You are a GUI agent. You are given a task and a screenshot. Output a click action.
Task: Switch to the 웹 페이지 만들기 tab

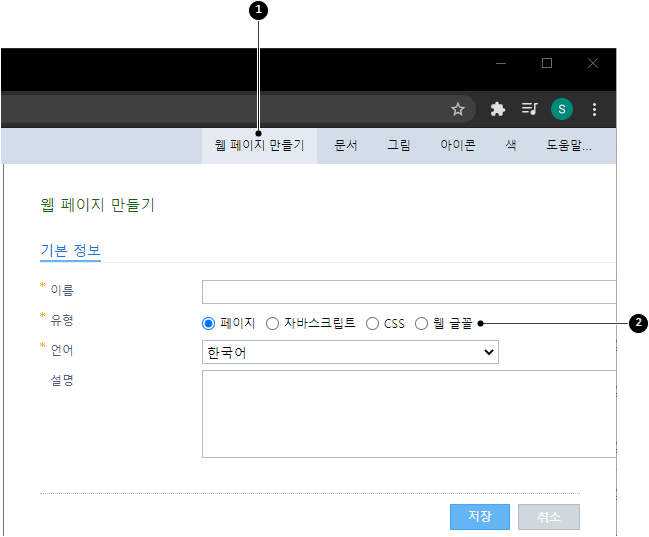pyautogui.click(x=260, y=146)
